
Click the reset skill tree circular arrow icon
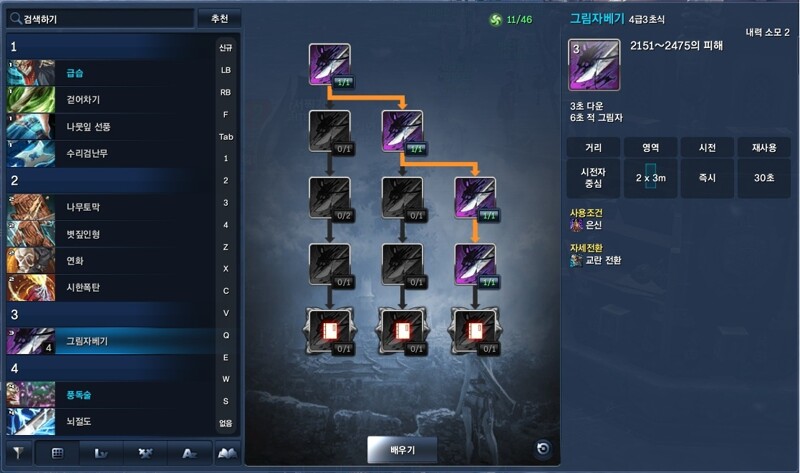tap(543, 449)
